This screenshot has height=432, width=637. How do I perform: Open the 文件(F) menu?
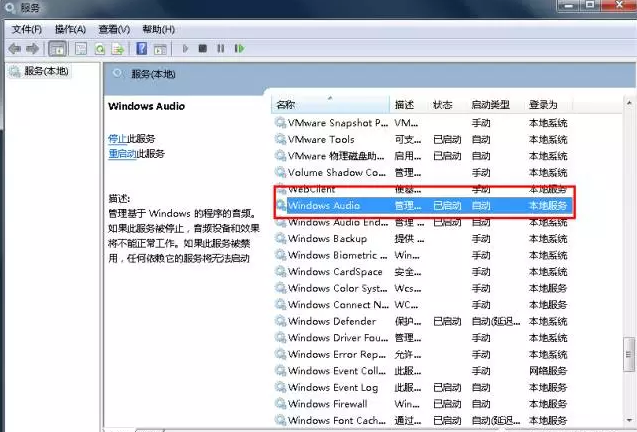pos(27,29)
